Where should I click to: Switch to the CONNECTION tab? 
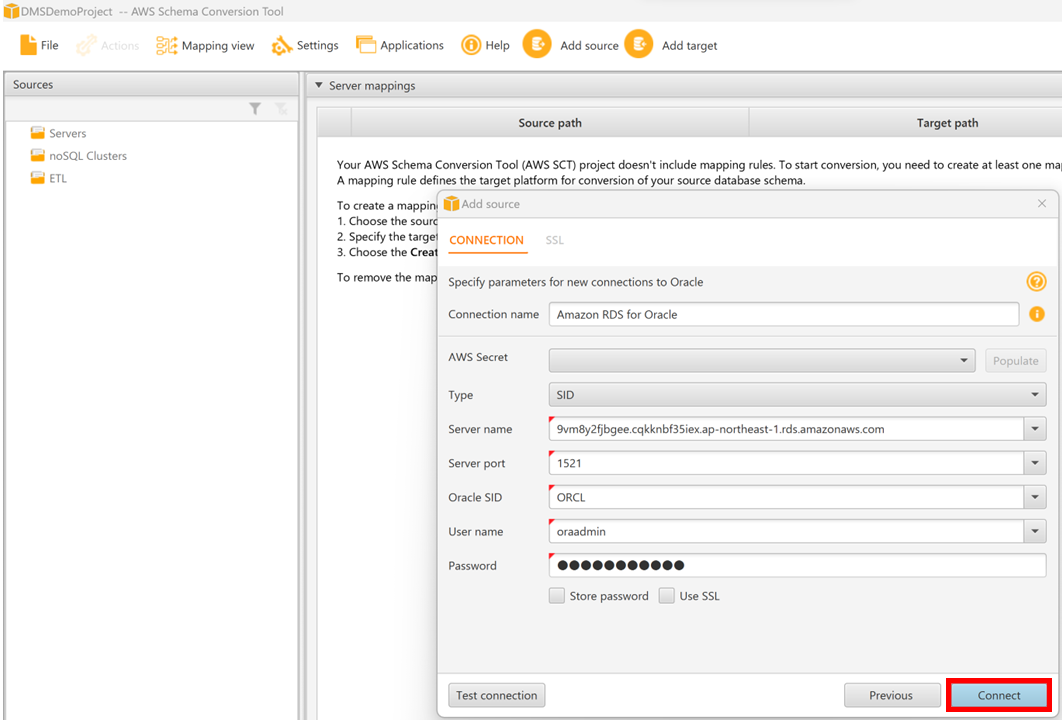(x=486, y=240)
